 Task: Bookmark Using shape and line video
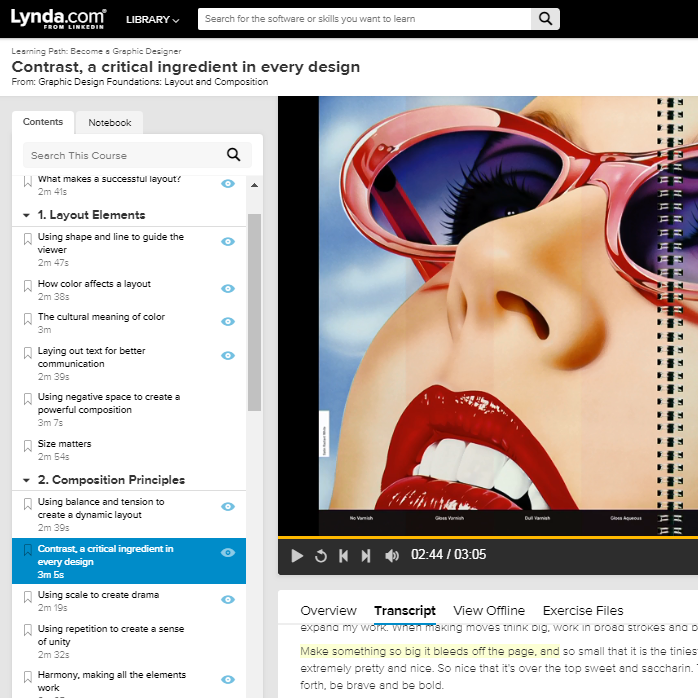click(28, 239)
